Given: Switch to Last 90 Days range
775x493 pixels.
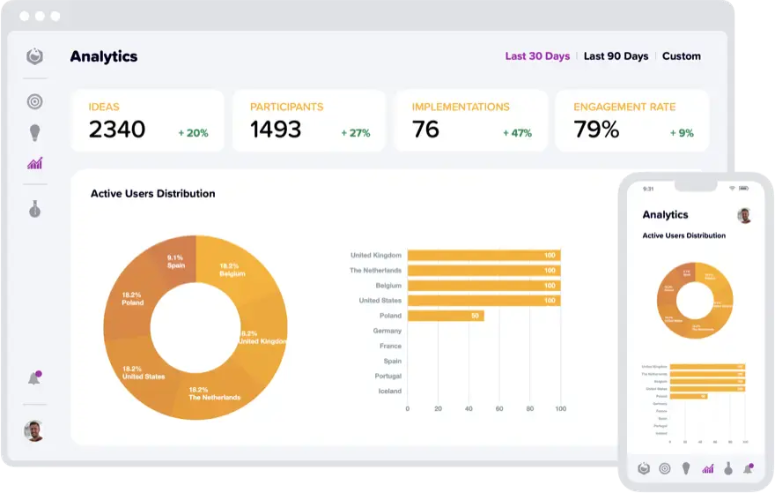Looking at the screenshot, I should pos(616,56).
